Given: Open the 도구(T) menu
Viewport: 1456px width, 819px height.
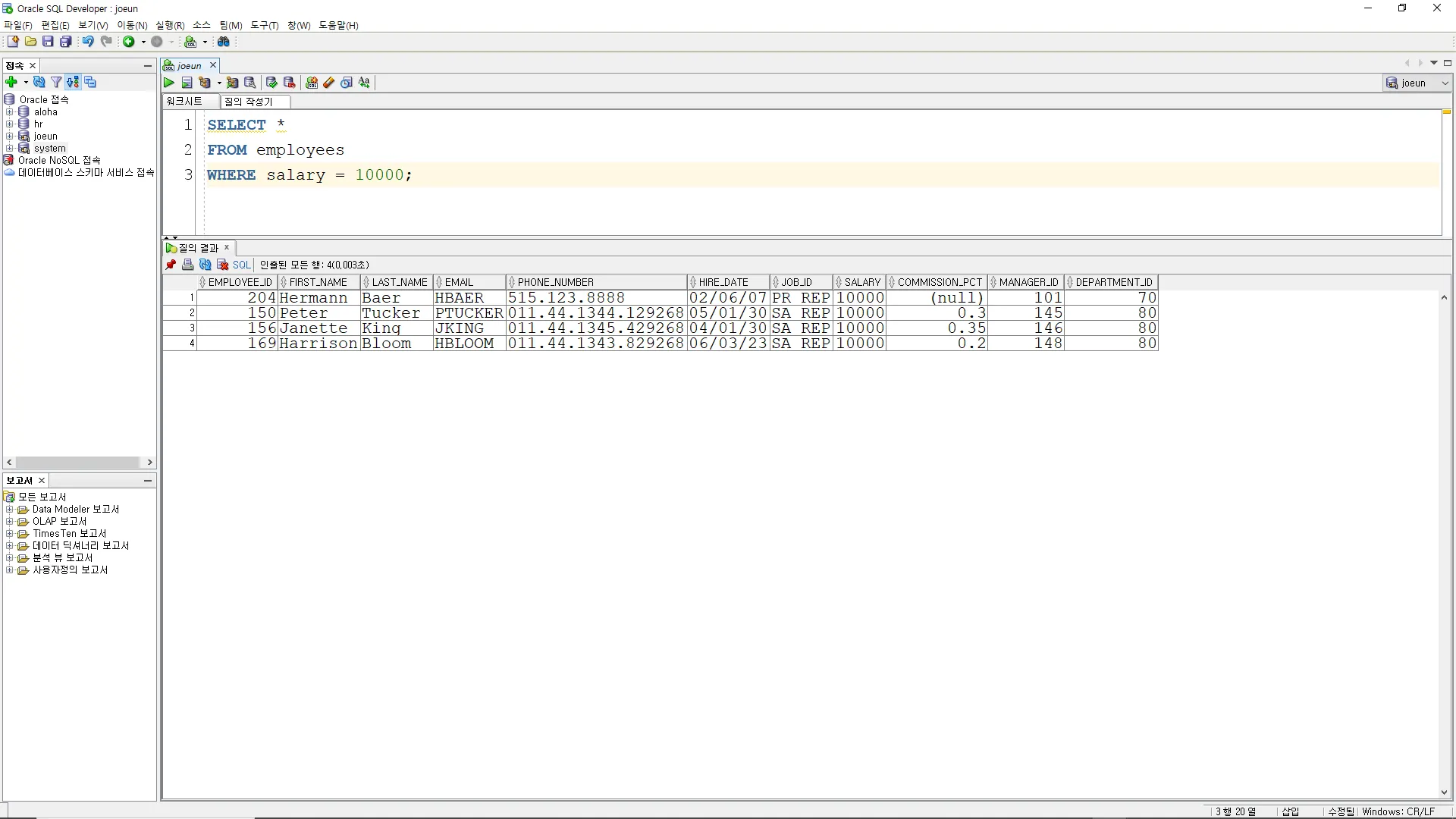Looking at the screenshot, I should [264, 25].
